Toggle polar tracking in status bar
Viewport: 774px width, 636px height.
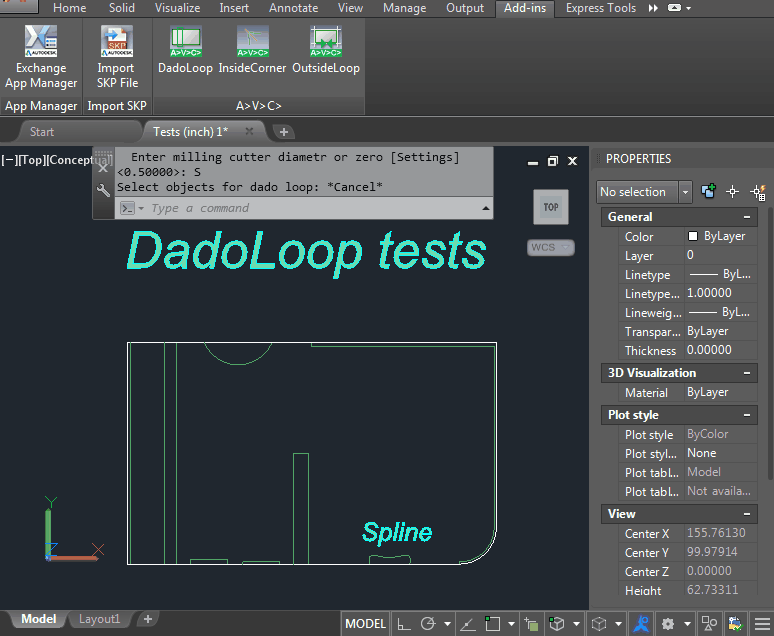coord(428,624)
